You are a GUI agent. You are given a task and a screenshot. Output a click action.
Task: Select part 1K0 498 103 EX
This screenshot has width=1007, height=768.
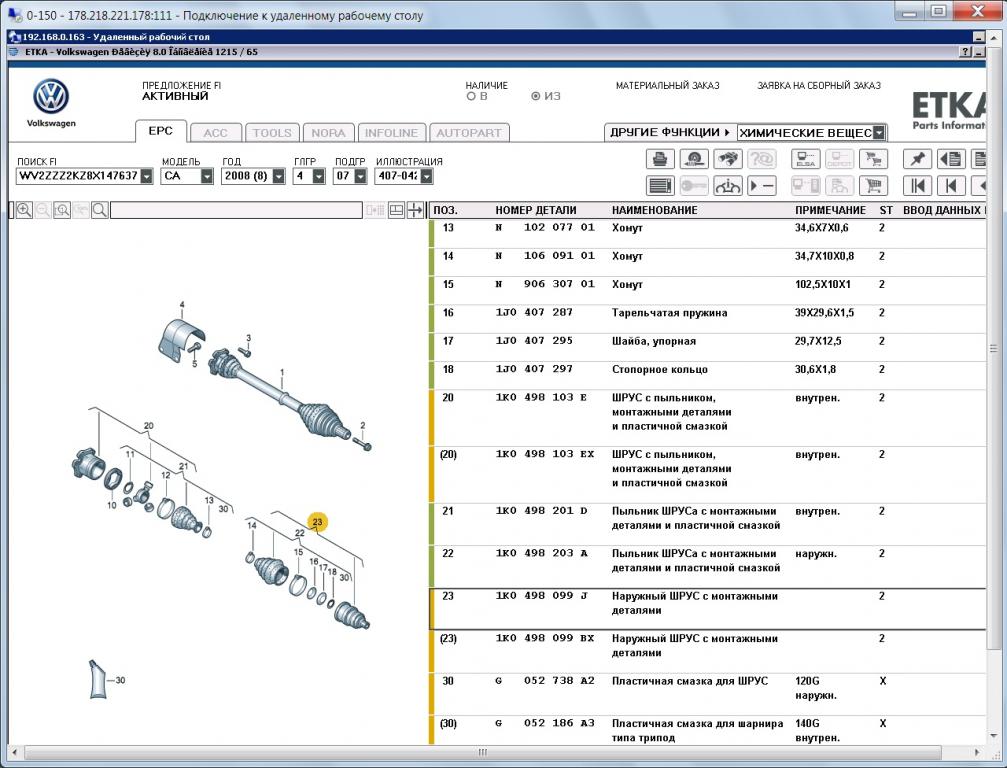[545, 454]
